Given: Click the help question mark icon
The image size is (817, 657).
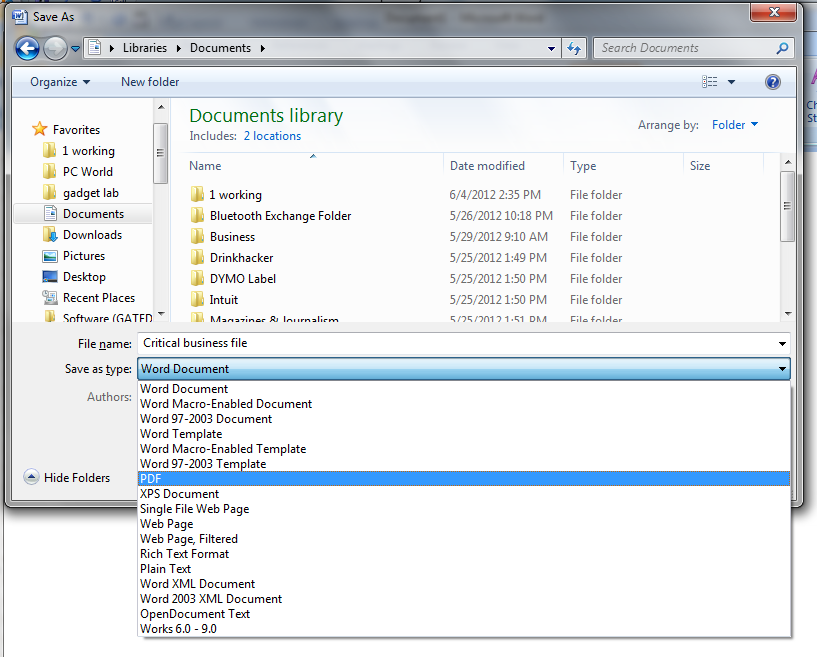Looking at the screenshot, I should [x=772, y=82].
